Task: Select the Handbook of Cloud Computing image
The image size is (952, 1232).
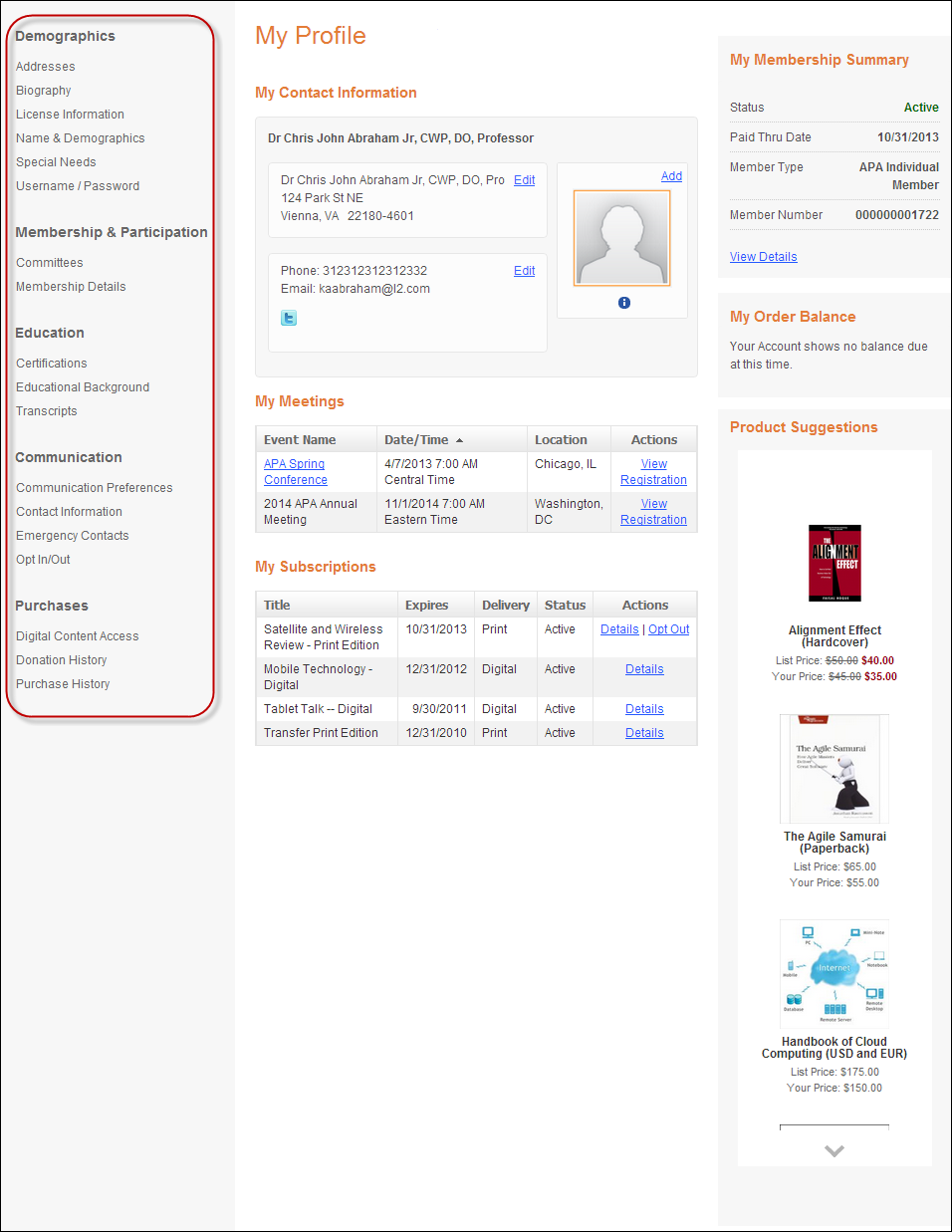Action: (x=834, y=973)
